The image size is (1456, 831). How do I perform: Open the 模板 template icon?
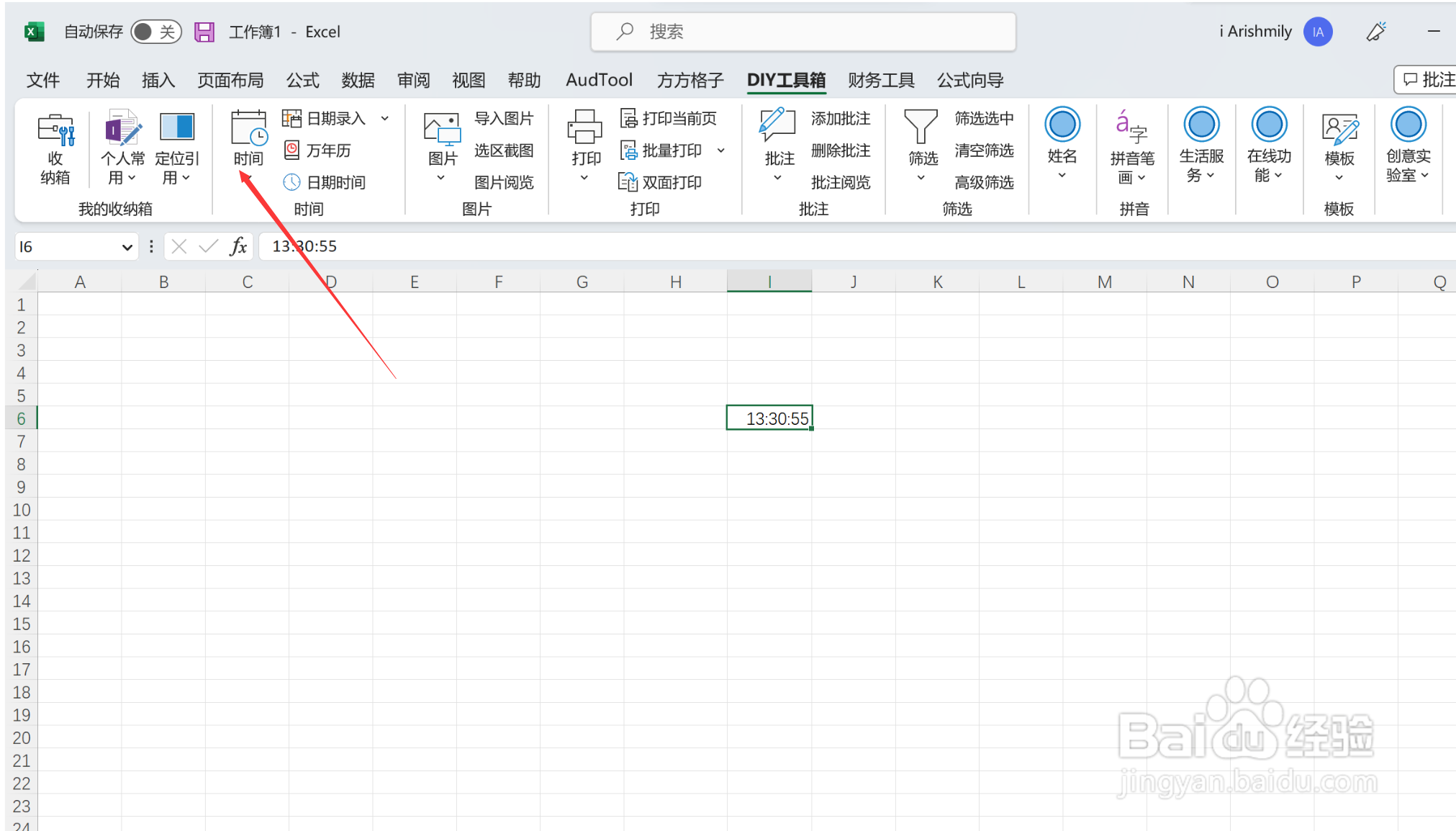1339,129
